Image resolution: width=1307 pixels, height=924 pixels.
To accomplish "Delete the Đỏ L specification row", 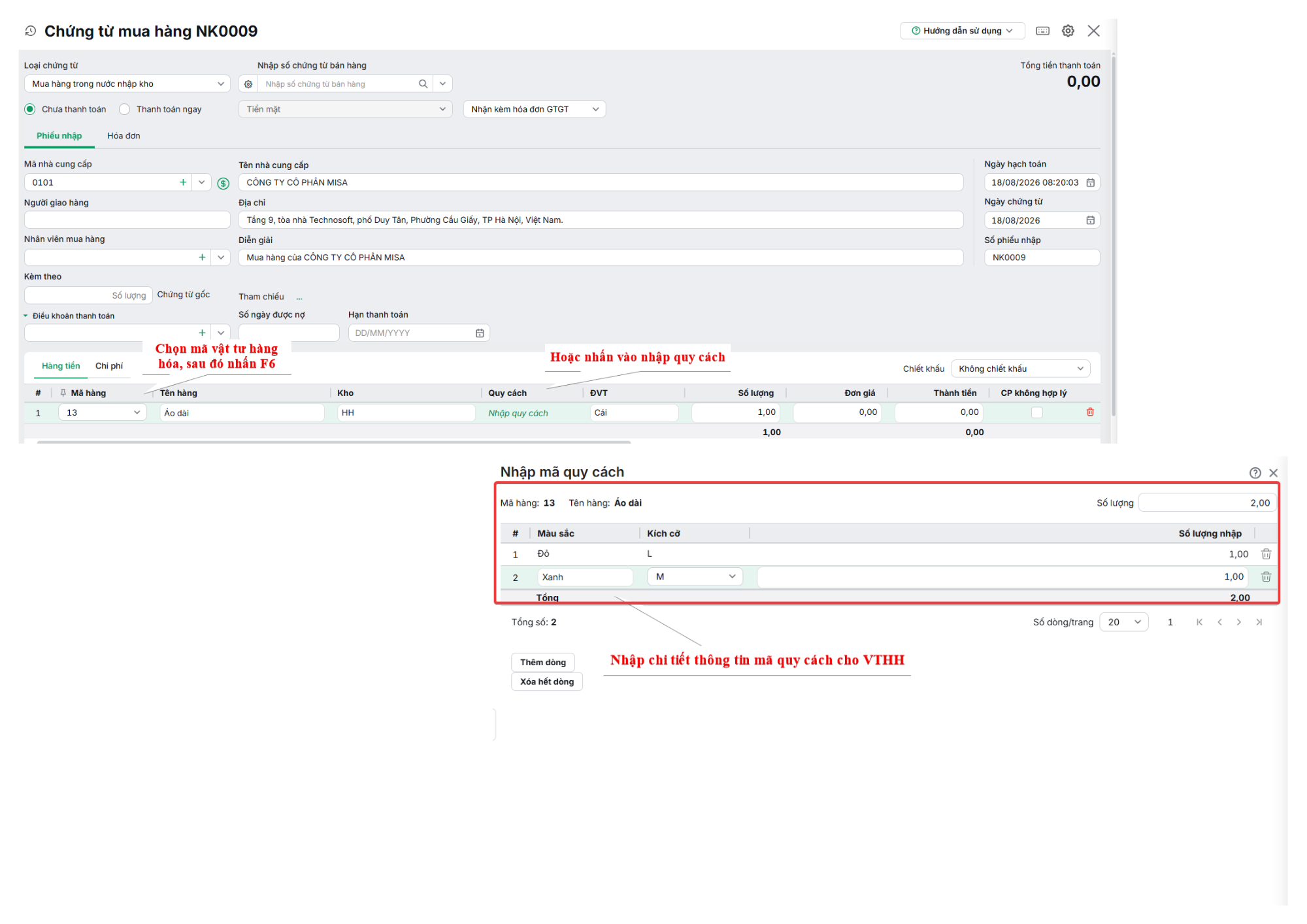I will 1266,554.
